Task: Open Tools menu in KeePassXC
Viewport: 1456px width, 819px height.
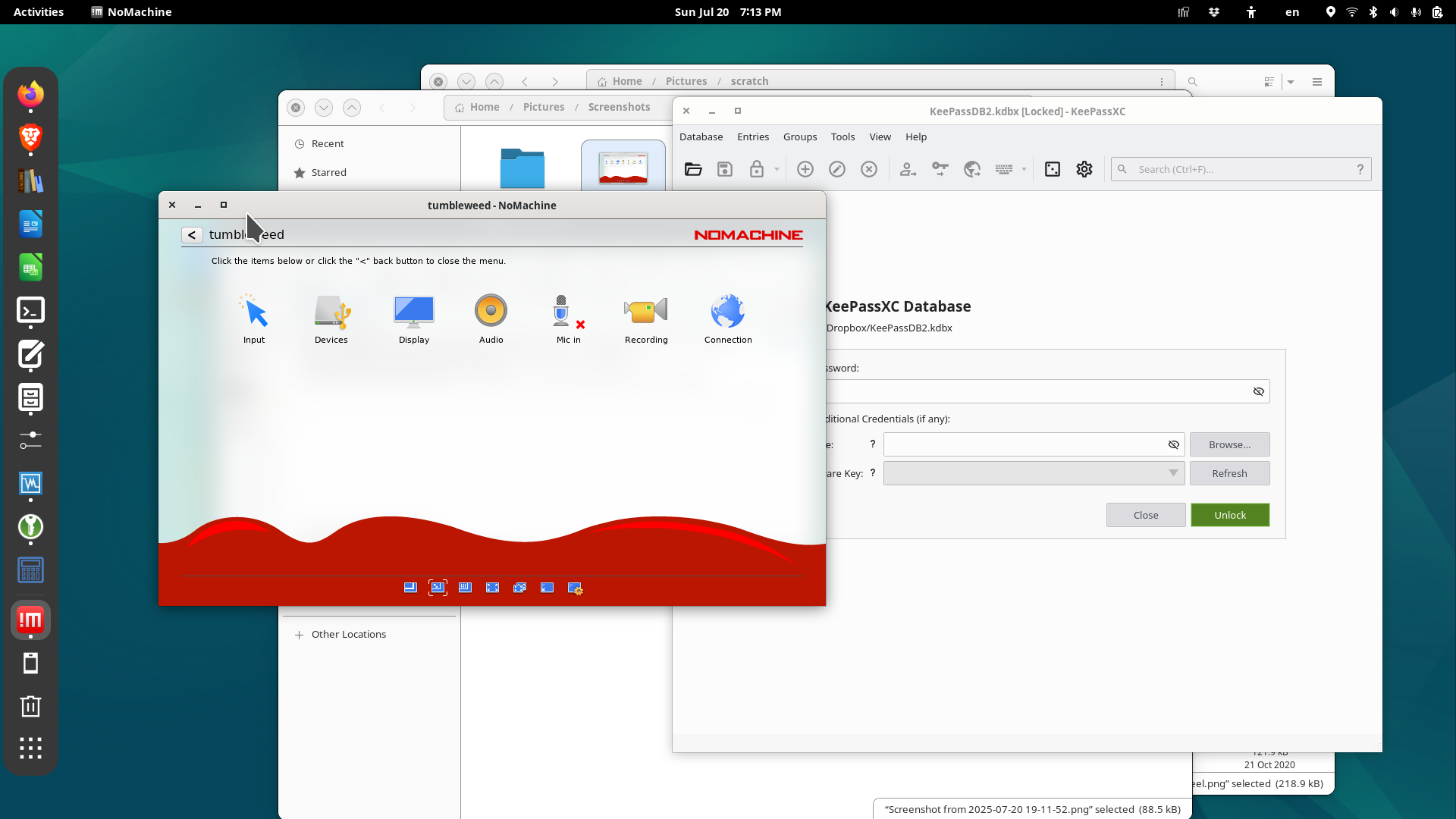Action: pyautogui.click(x=843, y=137)
